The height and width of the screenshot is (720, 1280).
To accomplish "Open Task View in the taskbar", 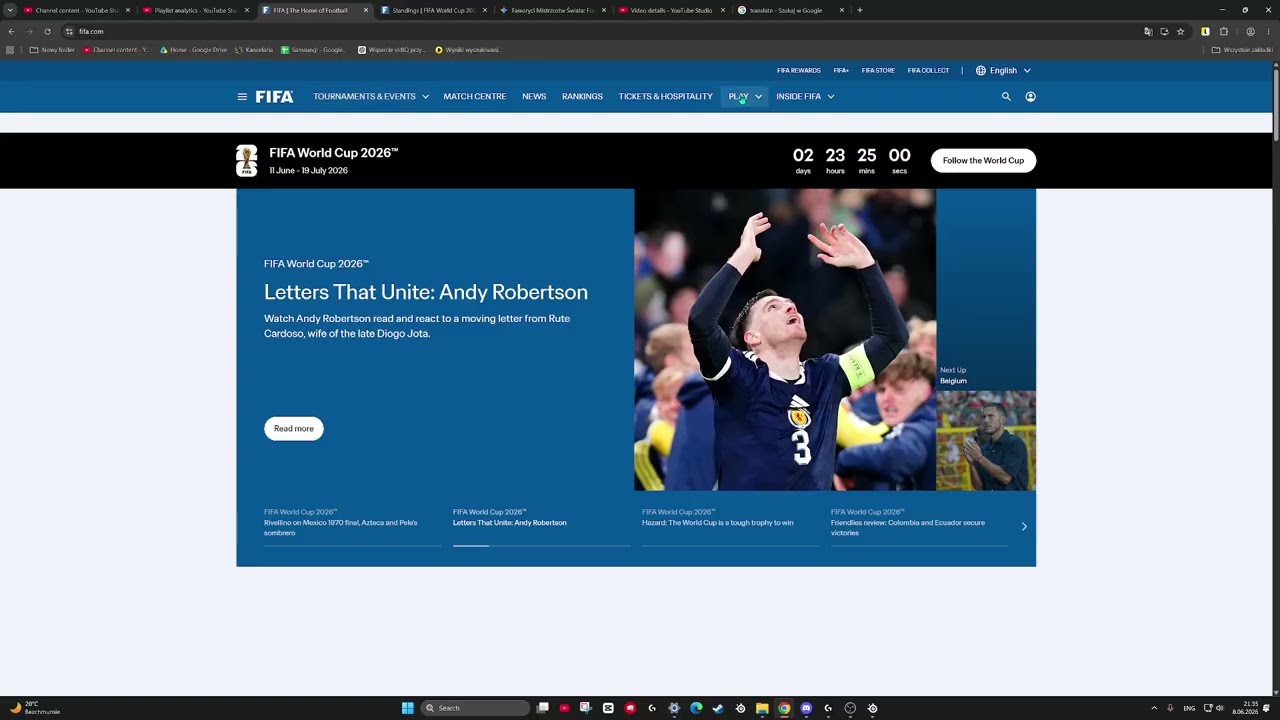I will click(543, 708).
